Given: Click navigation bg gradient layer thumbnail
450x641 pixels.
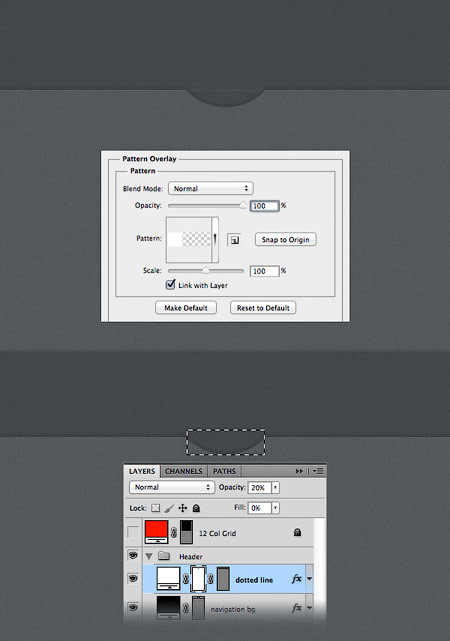Looking at the screenshot, I should [x=168, y=608].
